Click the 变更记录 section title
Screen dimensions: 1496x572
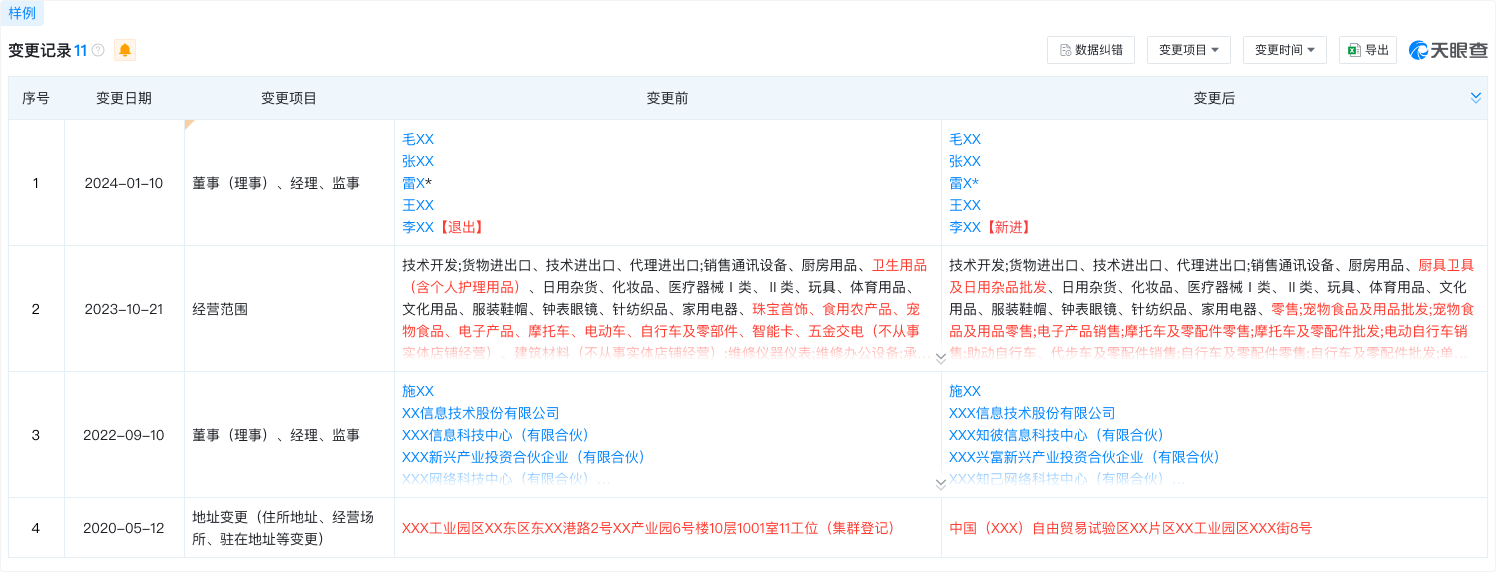pyautogui.click(x=39, y=50)
